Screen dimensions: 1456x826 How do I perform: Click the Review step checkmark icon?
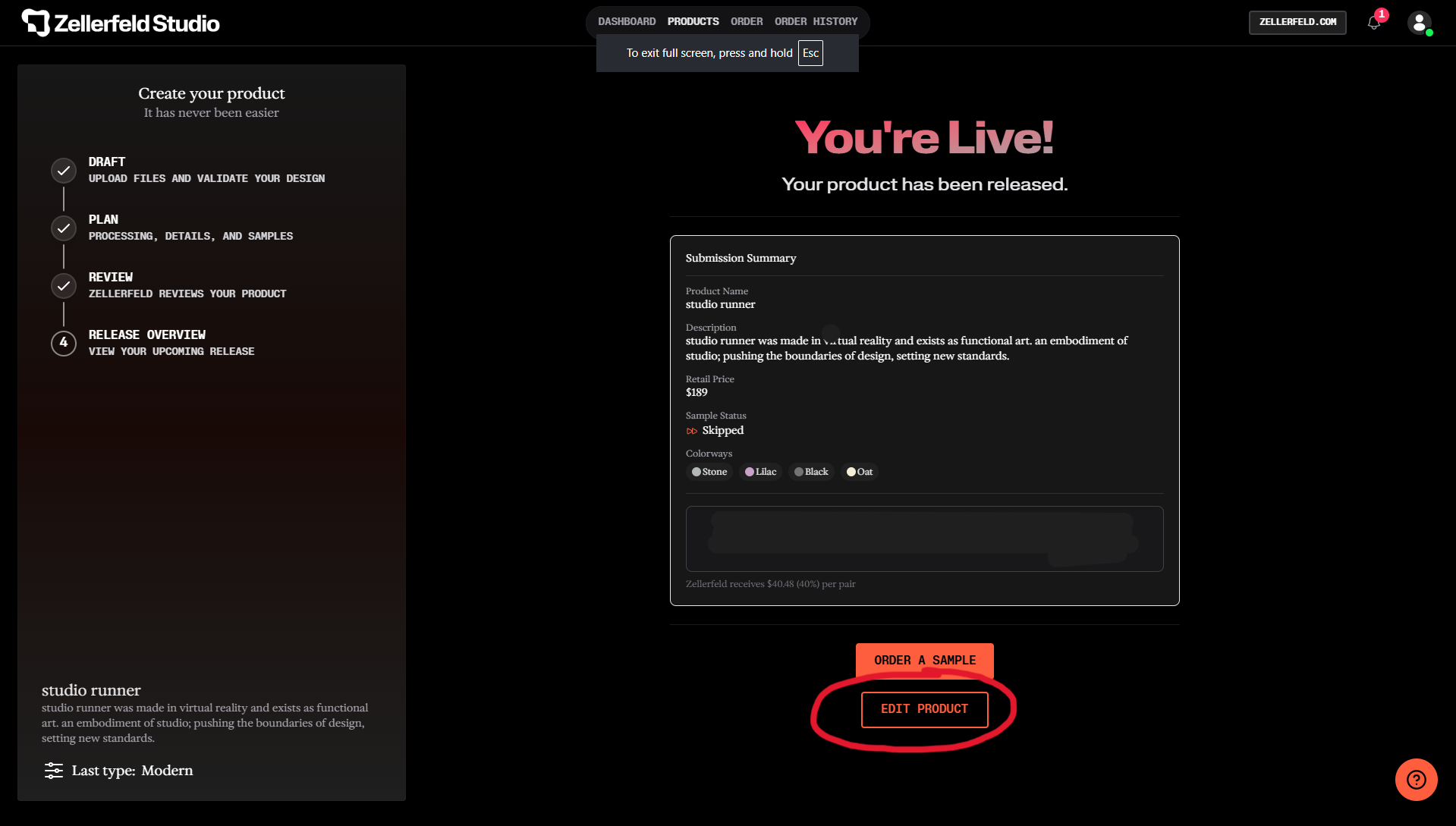[64, 286]
